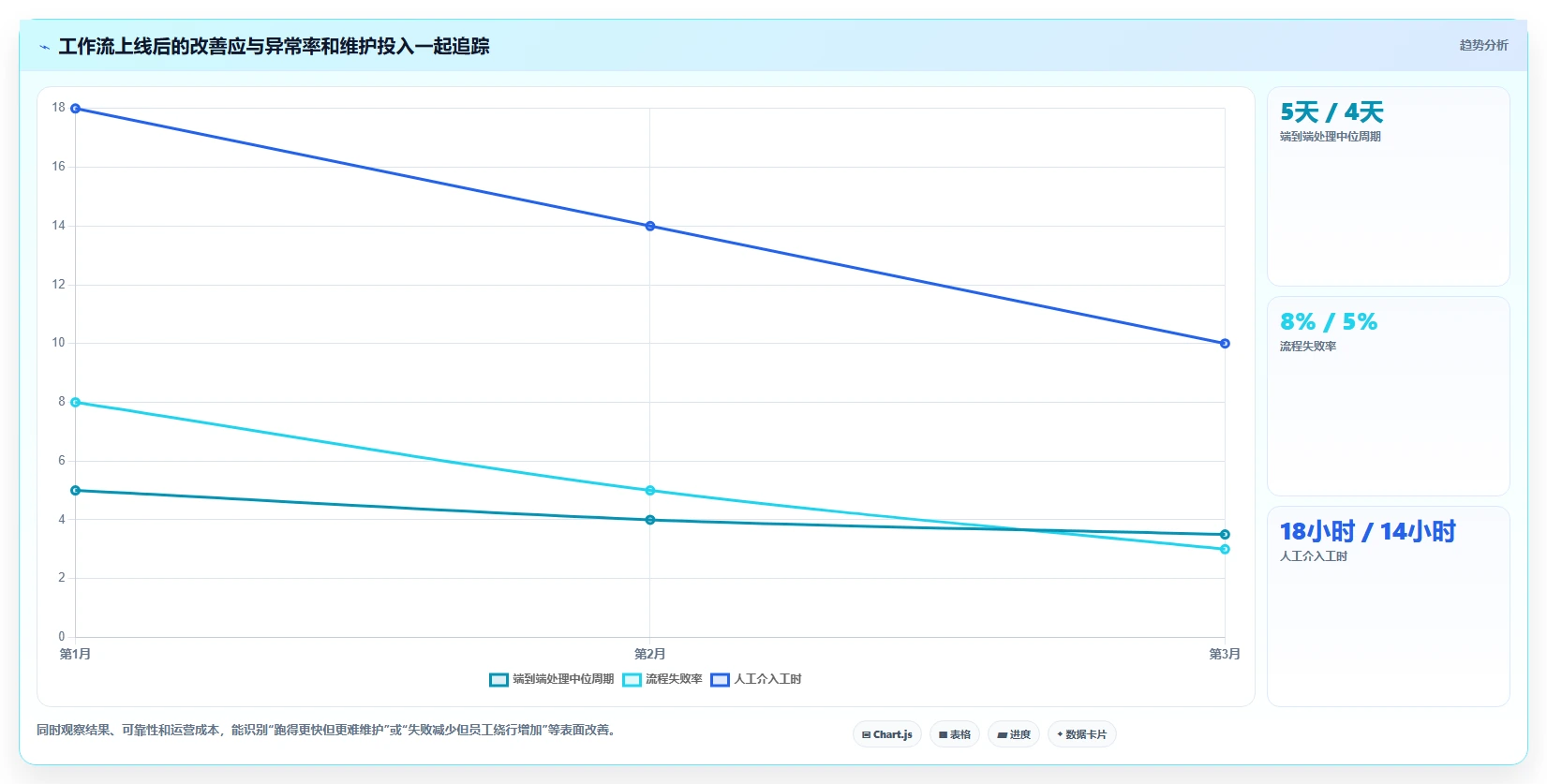Click the 8% / 5% metric value

[1329, 322]
